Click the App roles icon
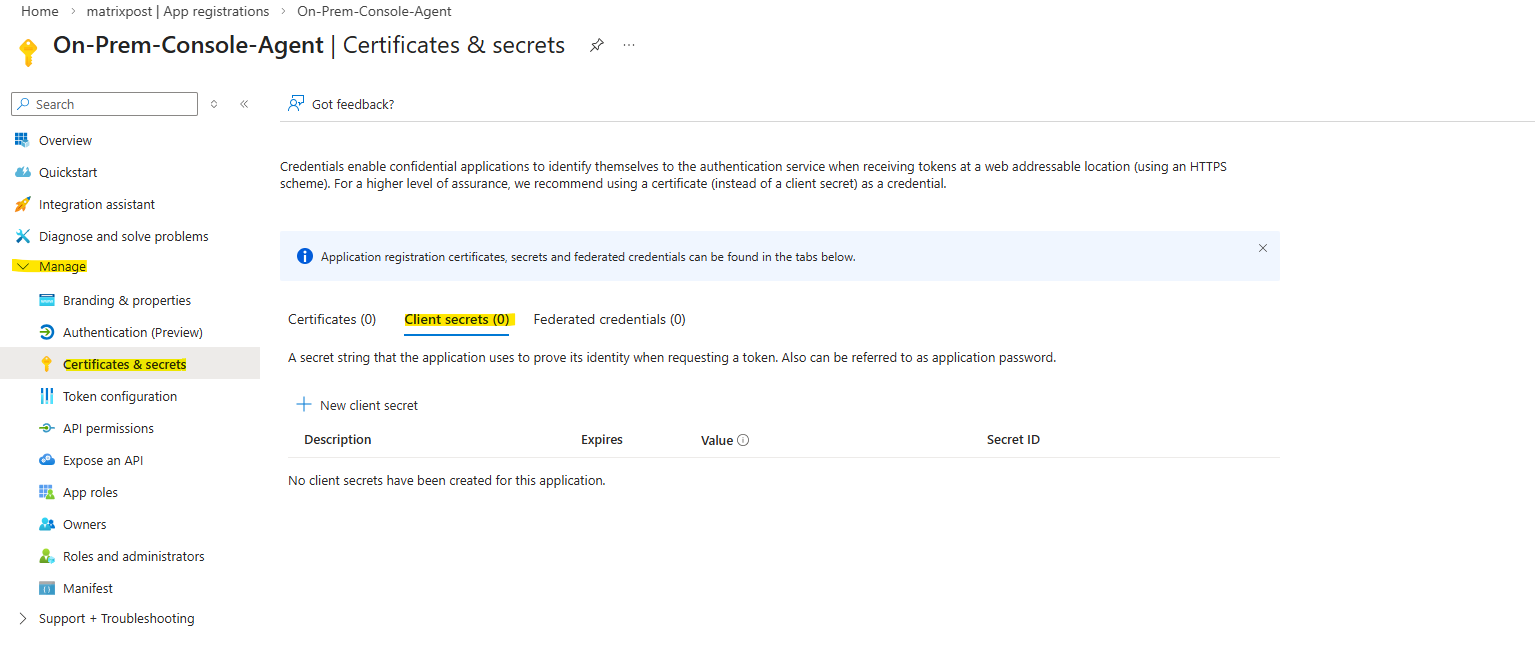Screen dimensions: 1535x668 pyautogui.click(x=46, y=492)
